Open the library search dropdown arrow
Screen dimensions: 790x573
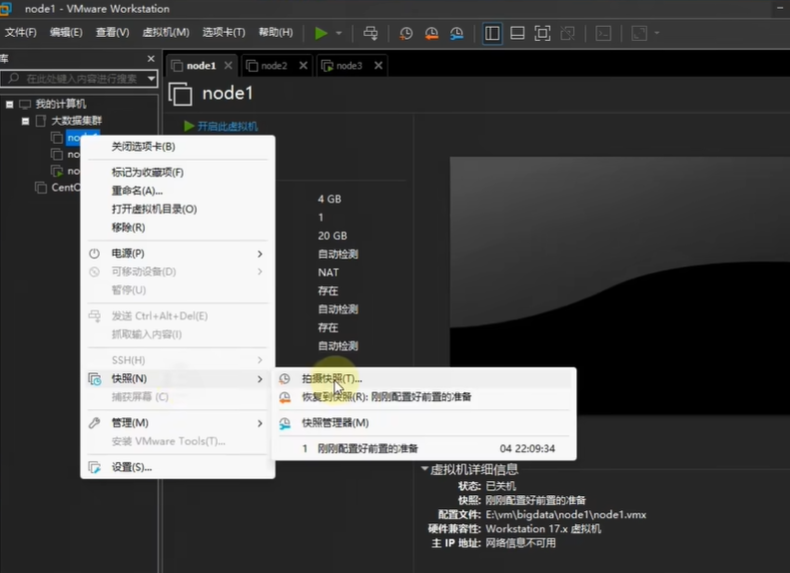[151, 79]
